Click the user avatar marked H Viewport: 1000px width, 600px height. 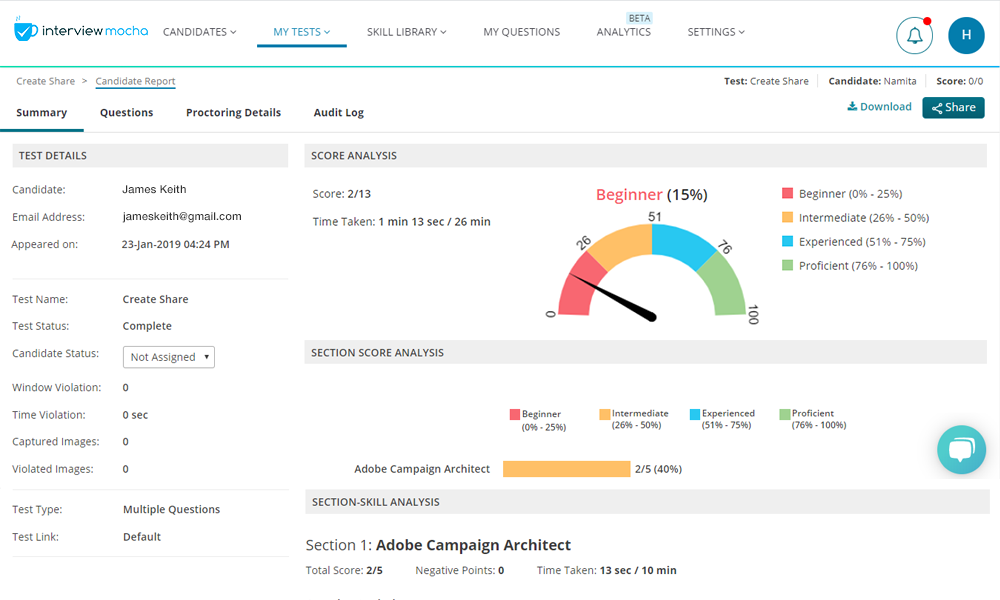pos(965,35)
